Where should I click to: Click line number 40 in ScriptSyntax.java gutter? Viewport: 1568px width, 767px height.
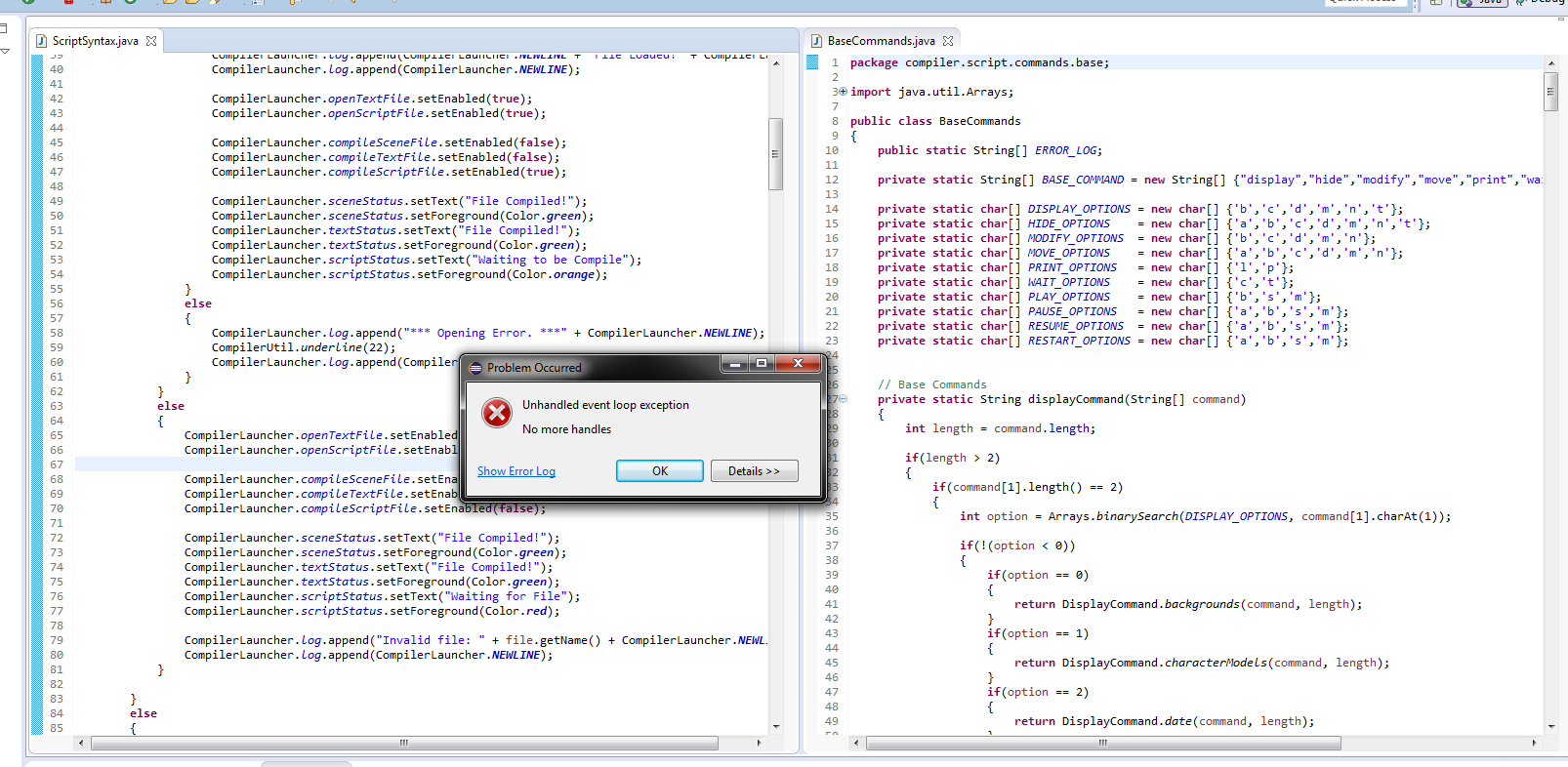[x=57, y=69]
